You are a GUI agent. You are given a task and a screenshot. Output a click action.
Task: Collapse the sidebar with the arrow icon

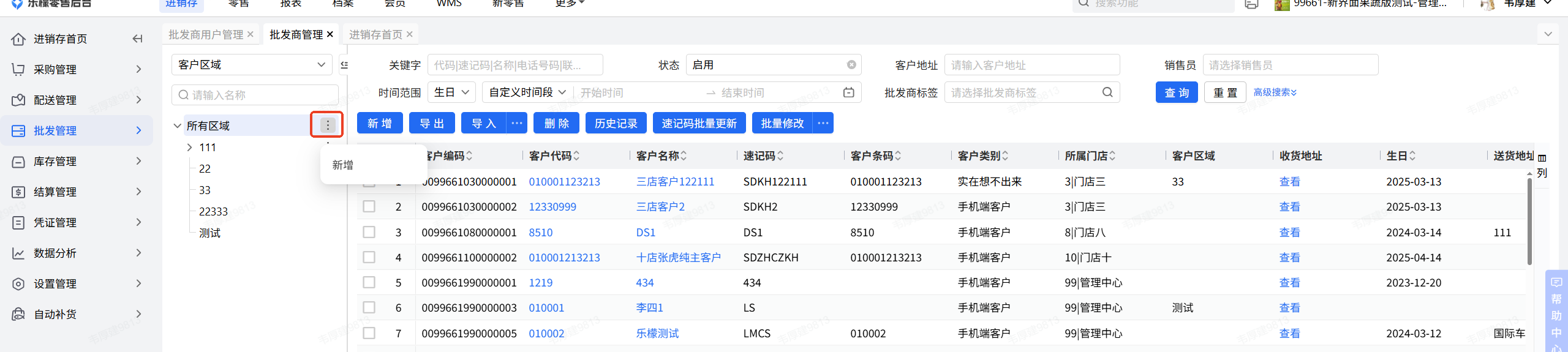[x=138, y=39]
